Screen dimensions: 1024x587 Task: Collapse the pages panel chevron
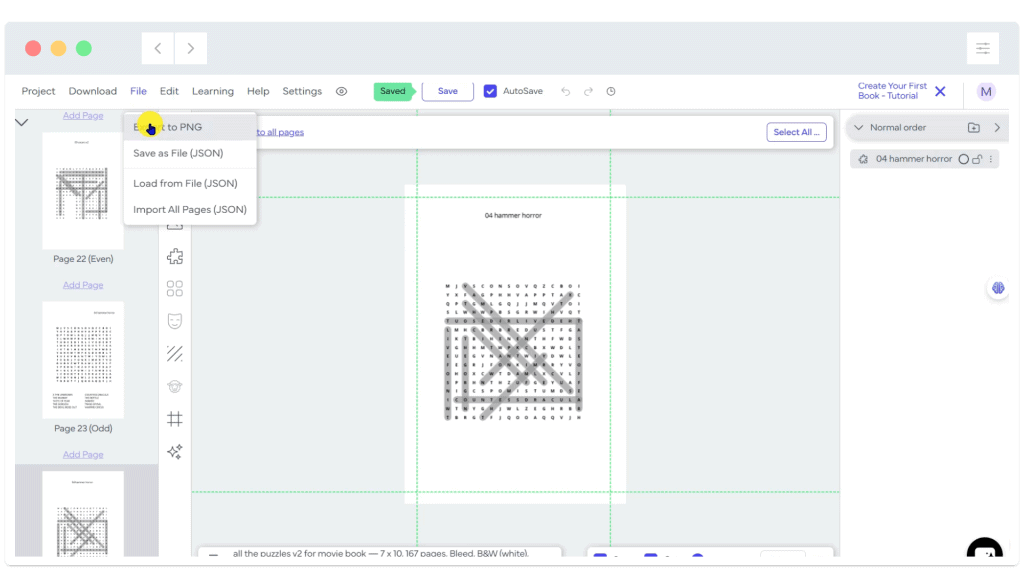[x=22, y=122]
